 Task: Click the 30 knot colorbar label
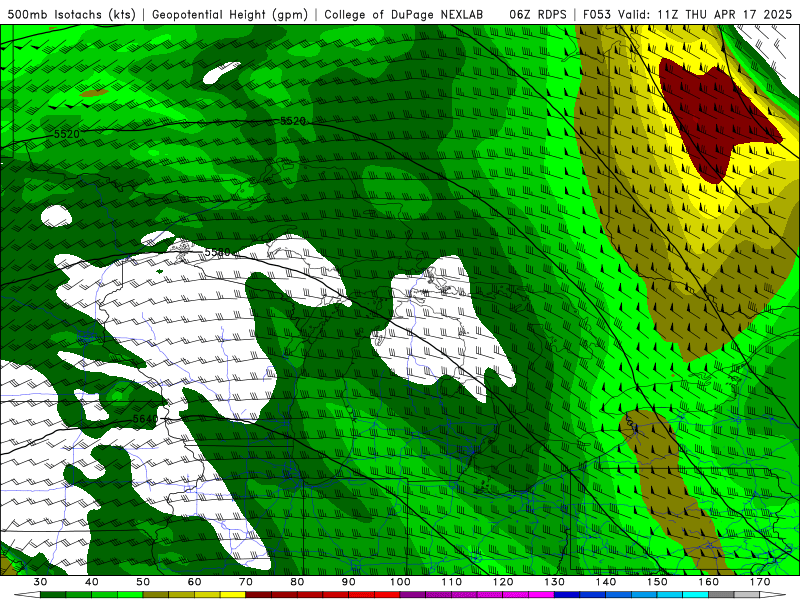(40, 582)
